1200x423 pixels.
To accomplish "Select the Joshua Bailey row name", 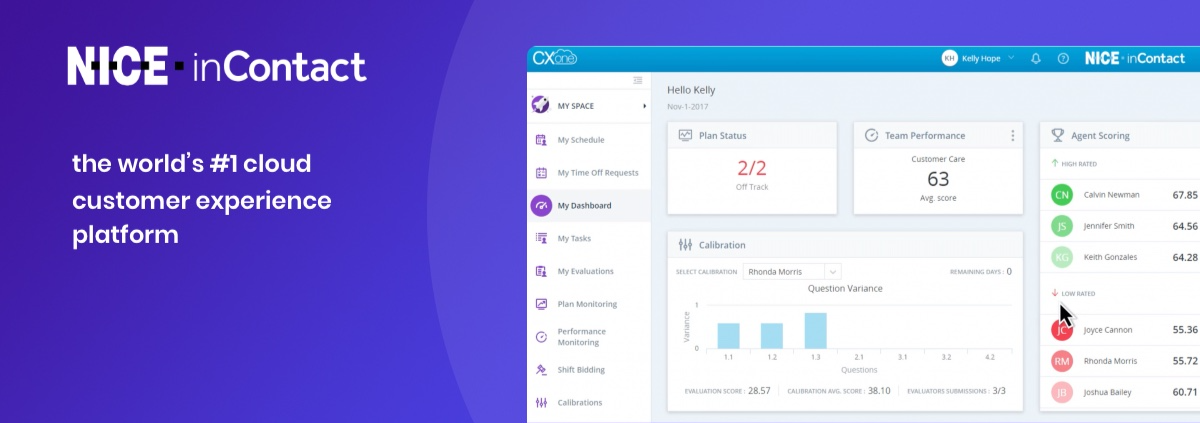I will click(x=1108, y=392).
